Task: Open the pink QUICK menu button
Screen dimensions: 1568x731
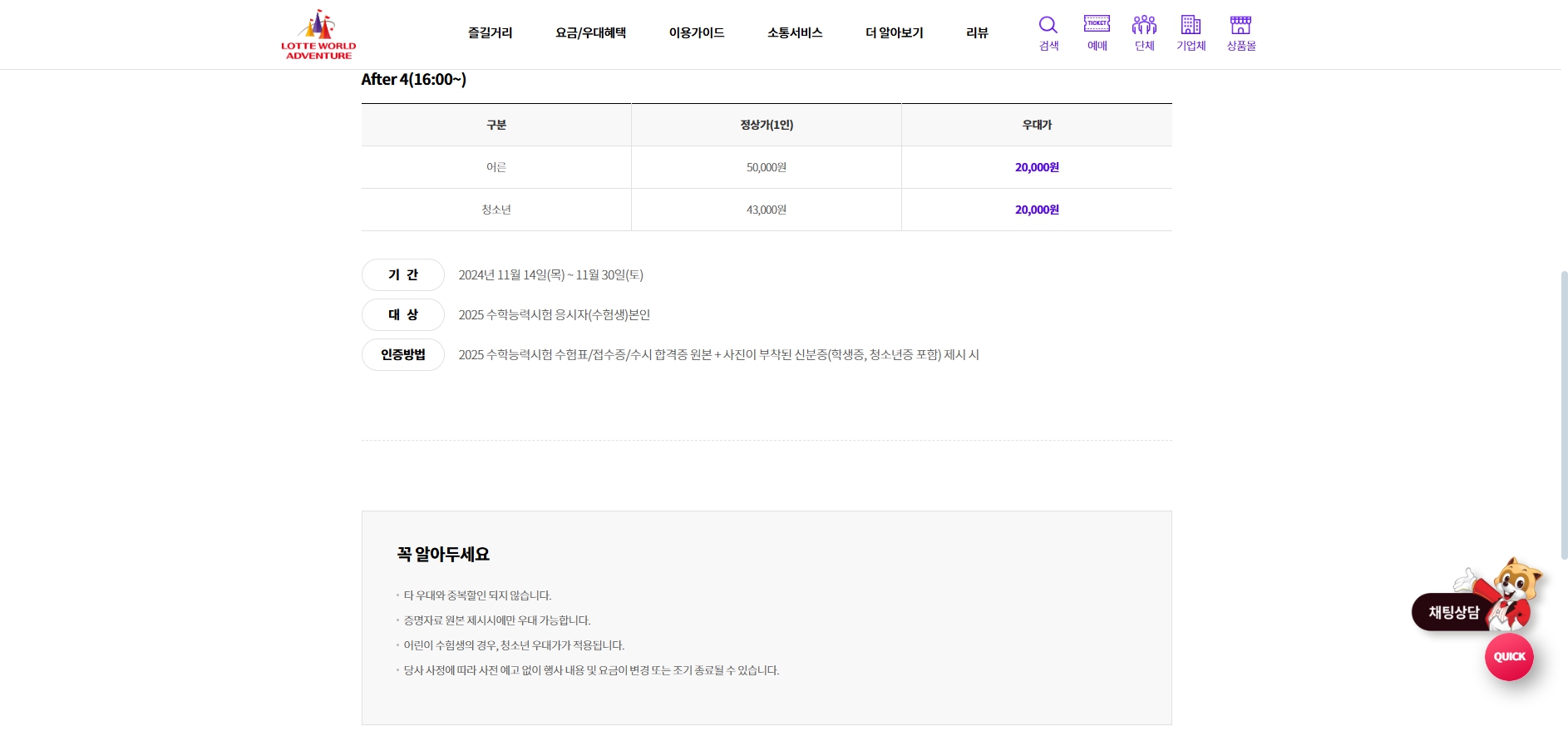Action: point(1509,656)
